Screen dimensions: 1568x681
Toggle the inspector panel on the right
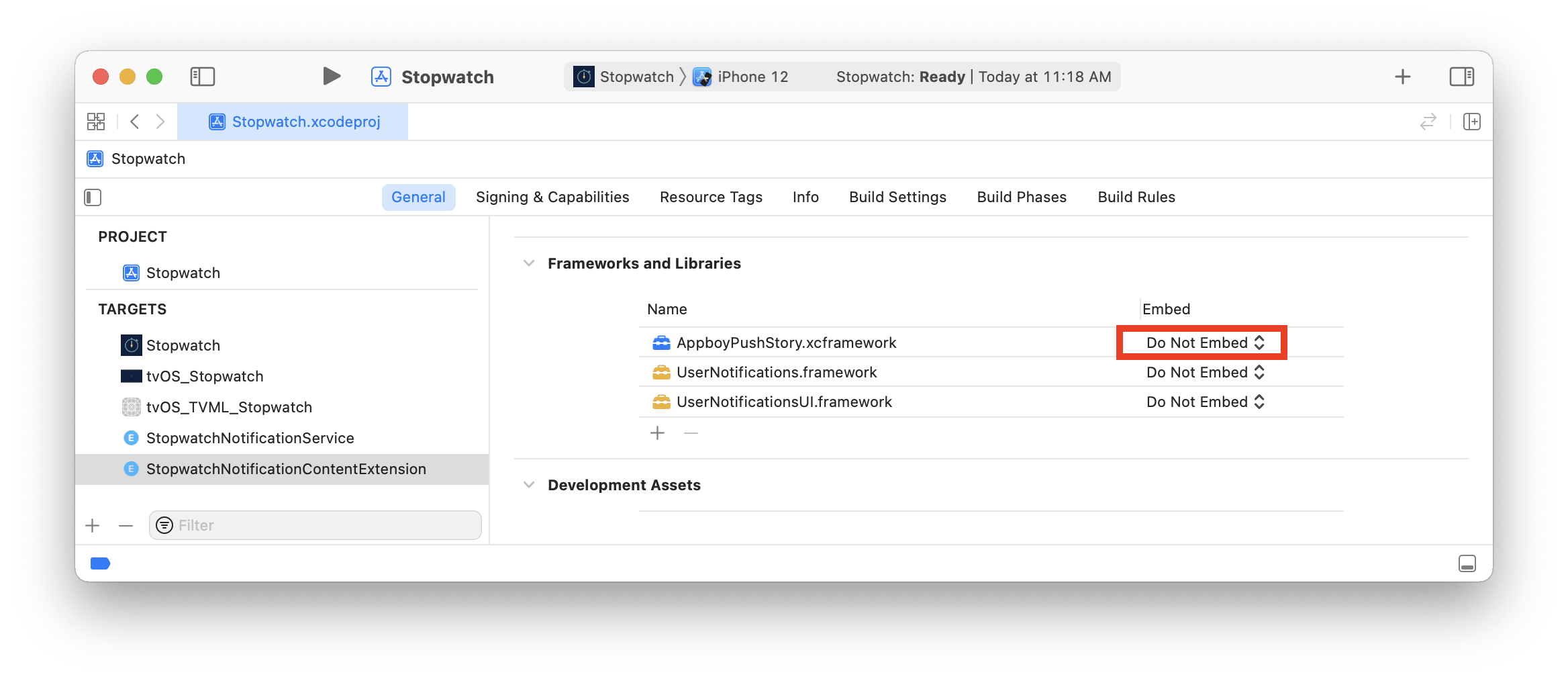pyautogui.click(x=1461, y=77)
